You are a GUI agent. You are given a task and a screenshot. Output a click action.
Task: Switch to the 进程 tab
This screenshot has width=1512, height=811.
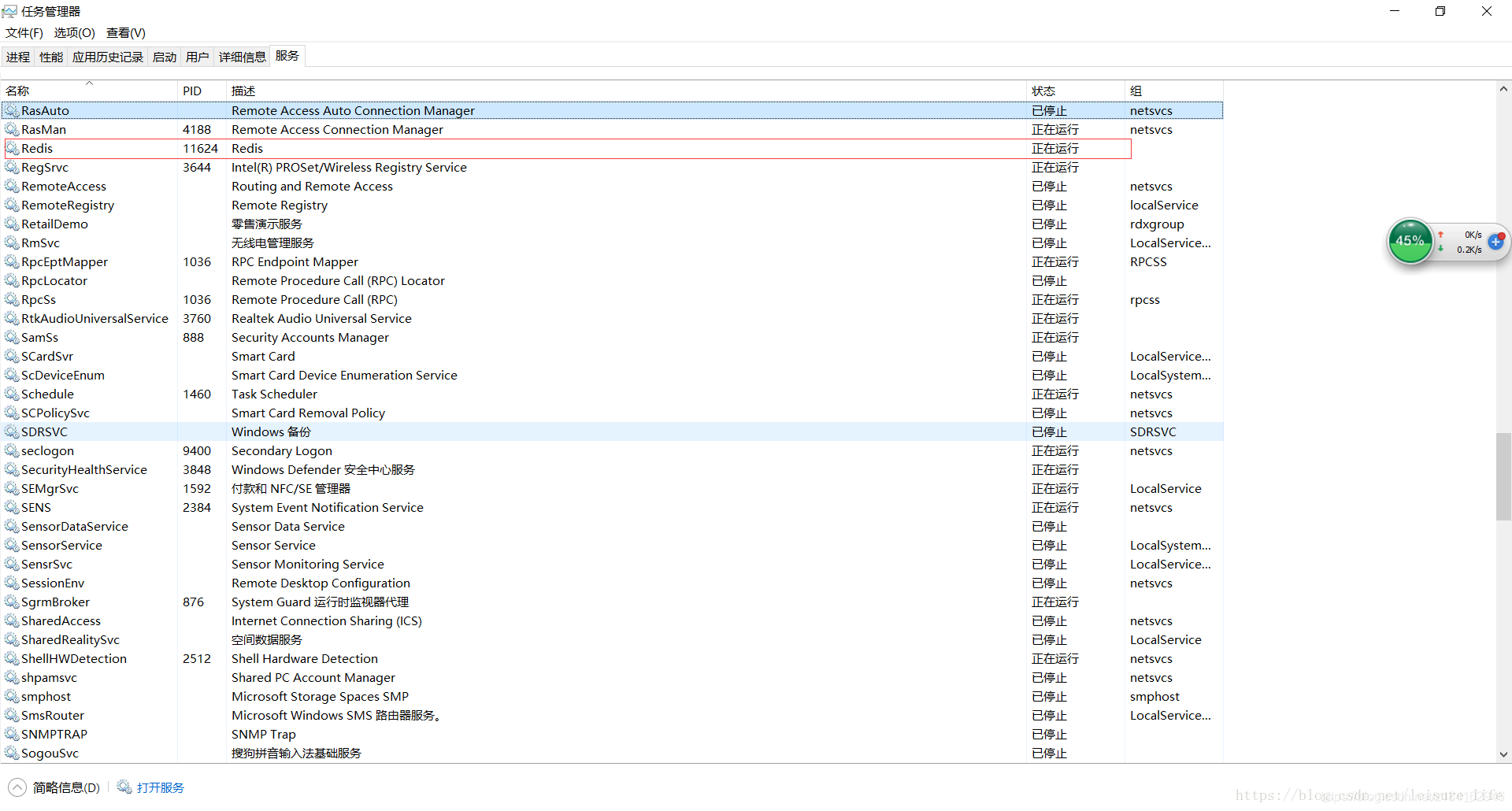[18, 57]
